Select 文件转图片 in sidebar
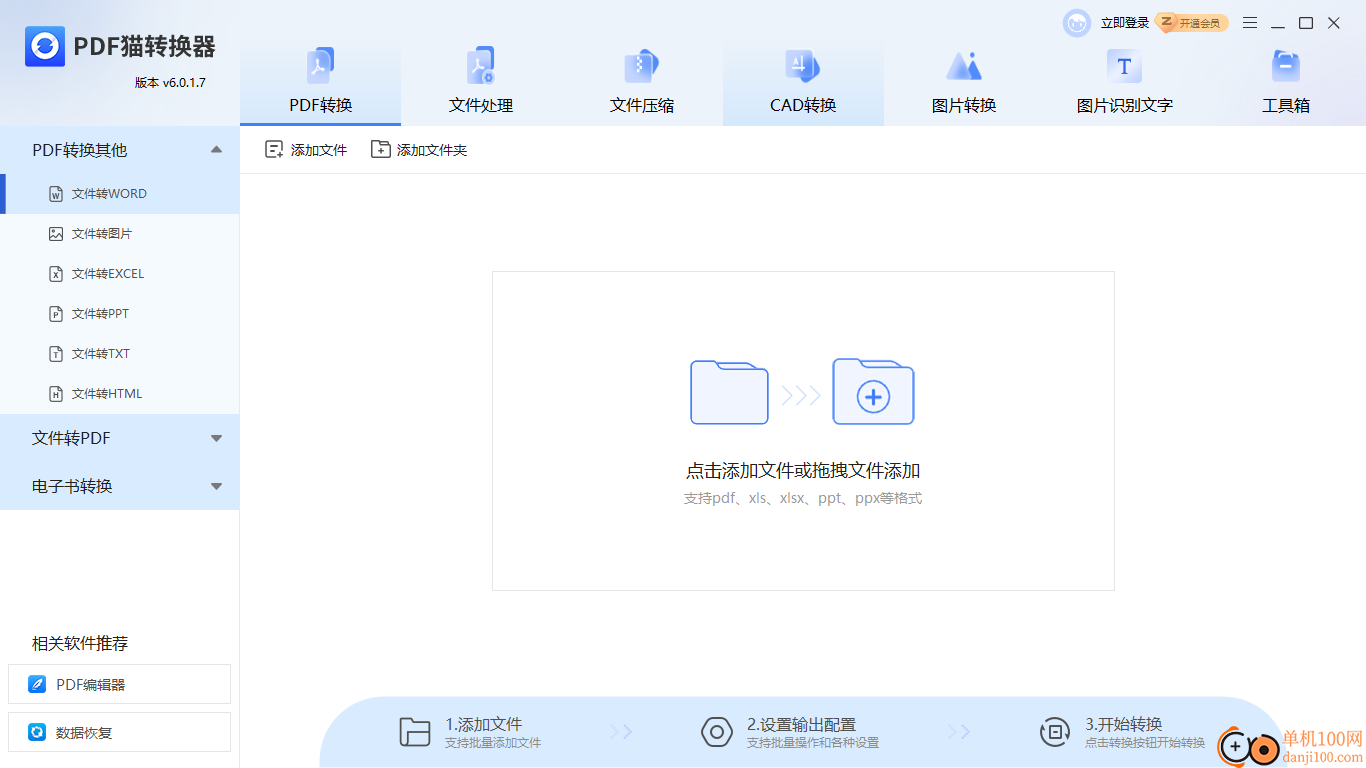The height and width of the screenshot is (768, 1366). click(x=120, y=234)
